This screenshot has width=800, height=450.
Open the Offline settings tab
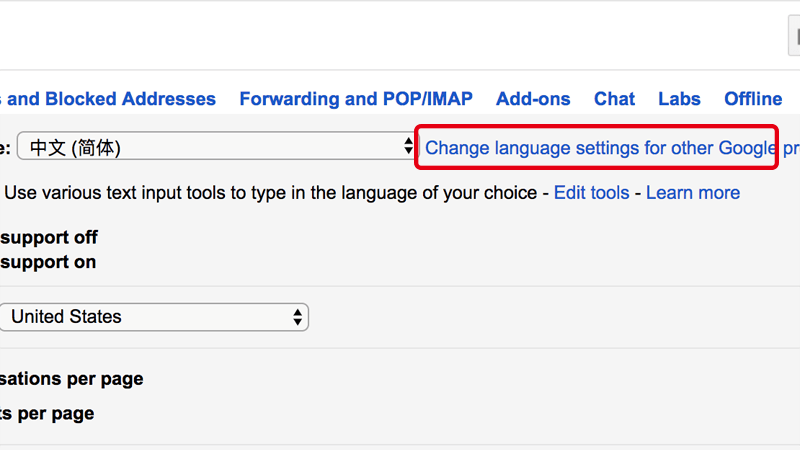point(753,99)
